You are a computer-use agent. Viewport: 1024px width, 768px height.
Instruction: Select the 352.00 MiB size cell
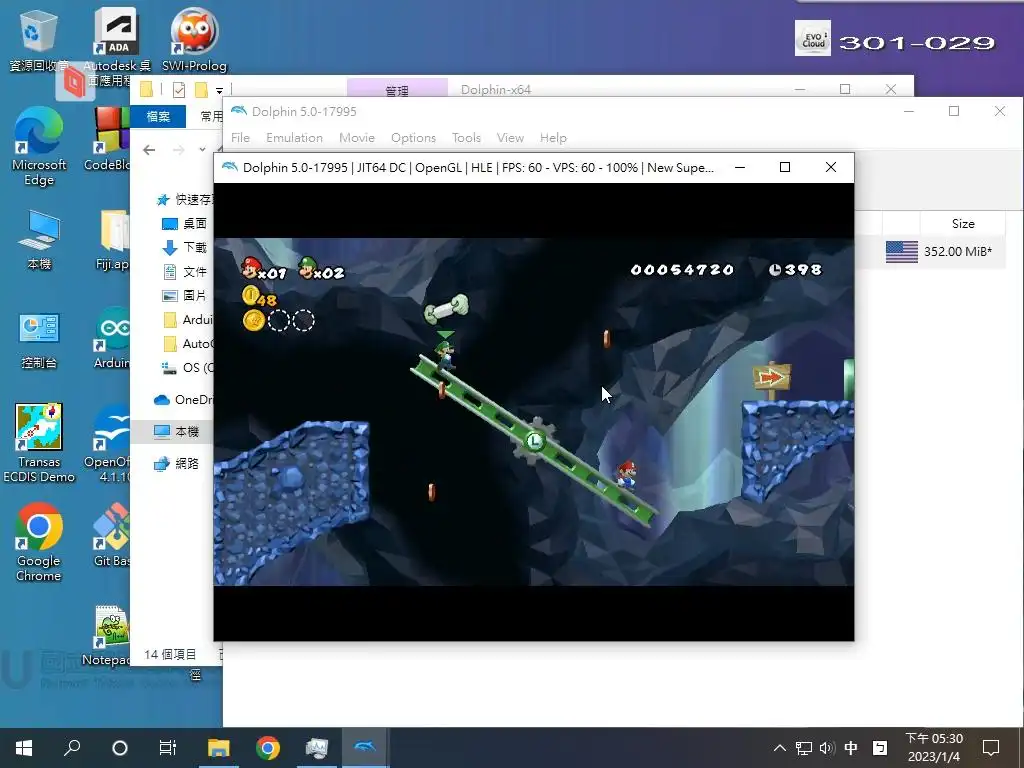pyautogui.click(x=957, y=251)
